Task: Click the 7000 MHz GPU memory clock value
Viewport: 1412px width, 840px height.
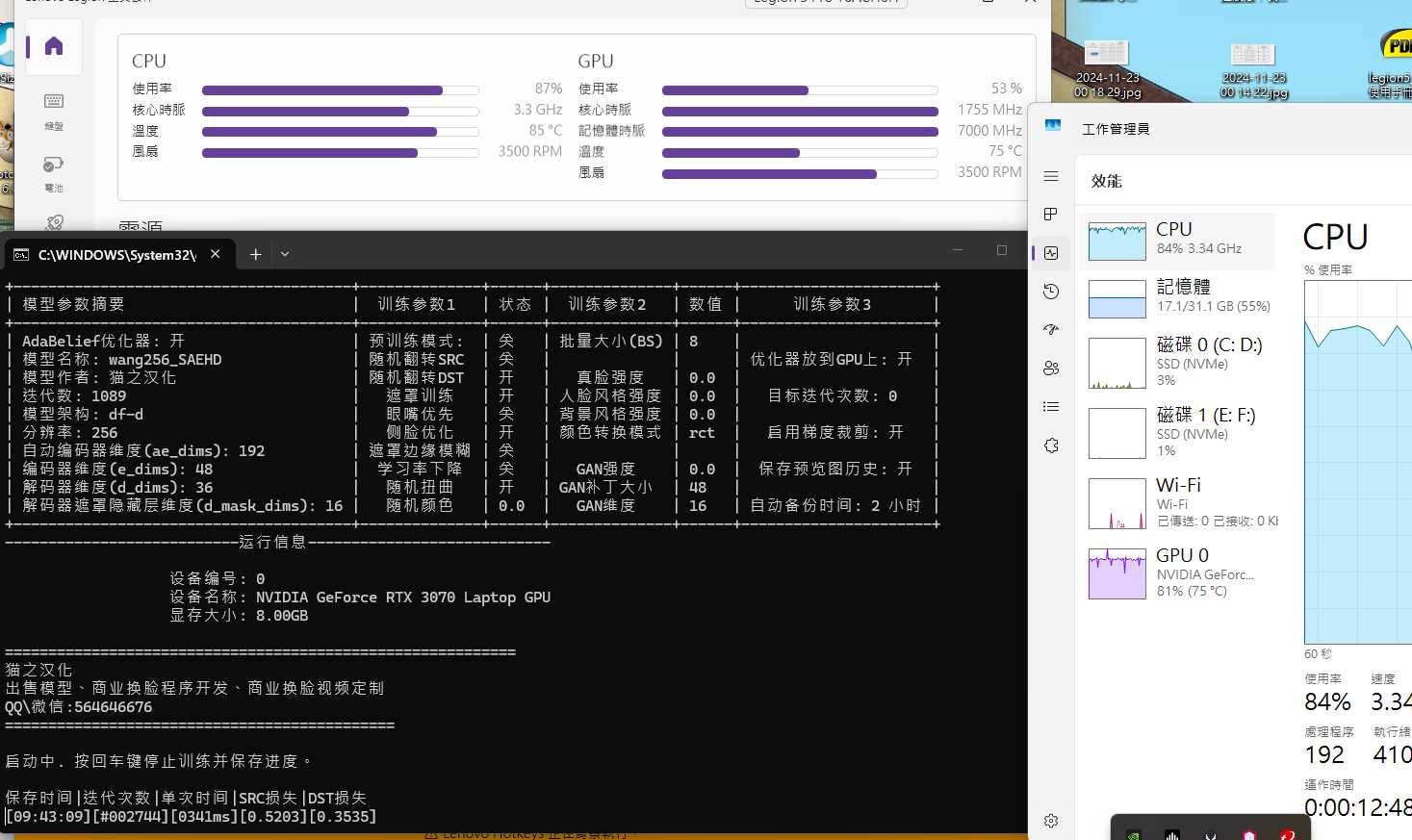Action: [989, 131]
